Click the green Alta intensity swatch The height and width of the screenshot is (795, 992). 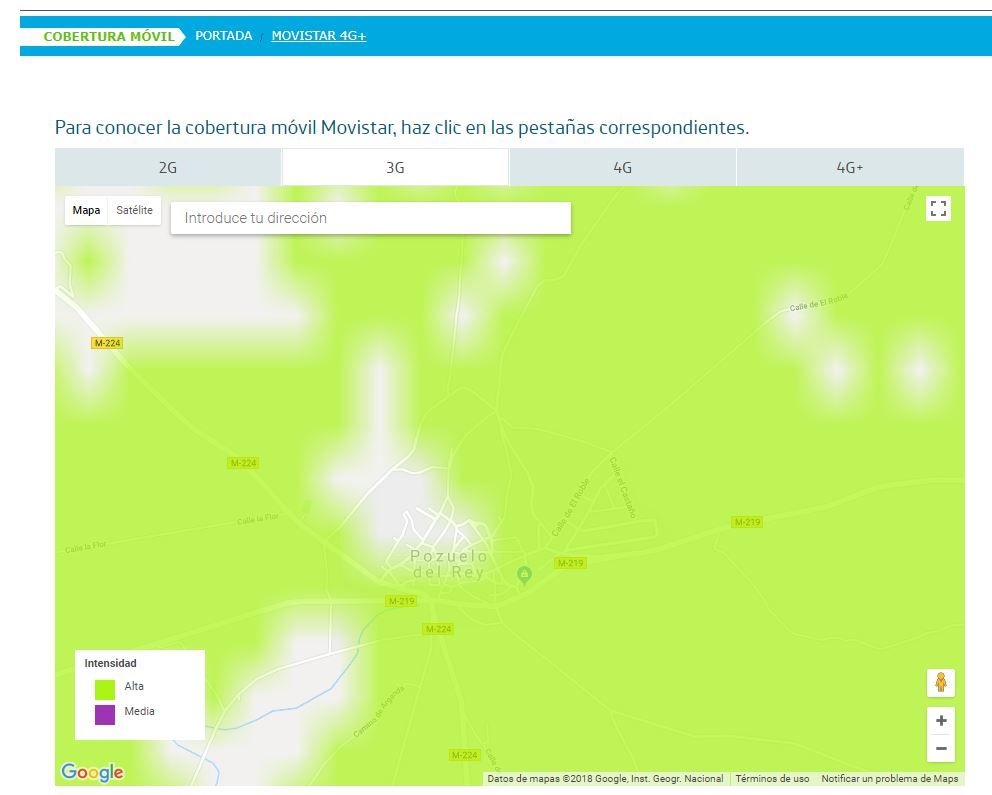pos(105,688)
